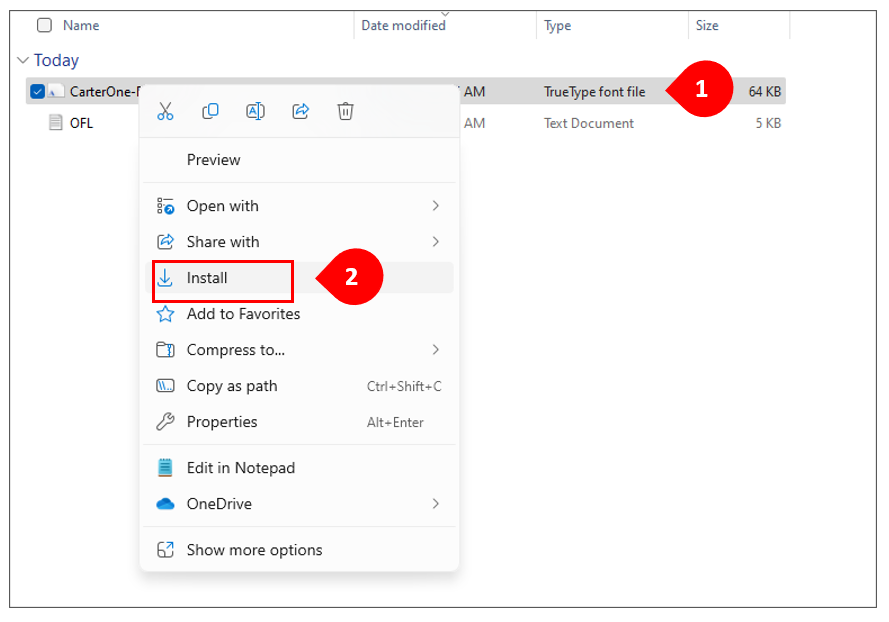889x622 pixels.
Task: Open the OneDrive submenu
Action: [x=299, y=504]
